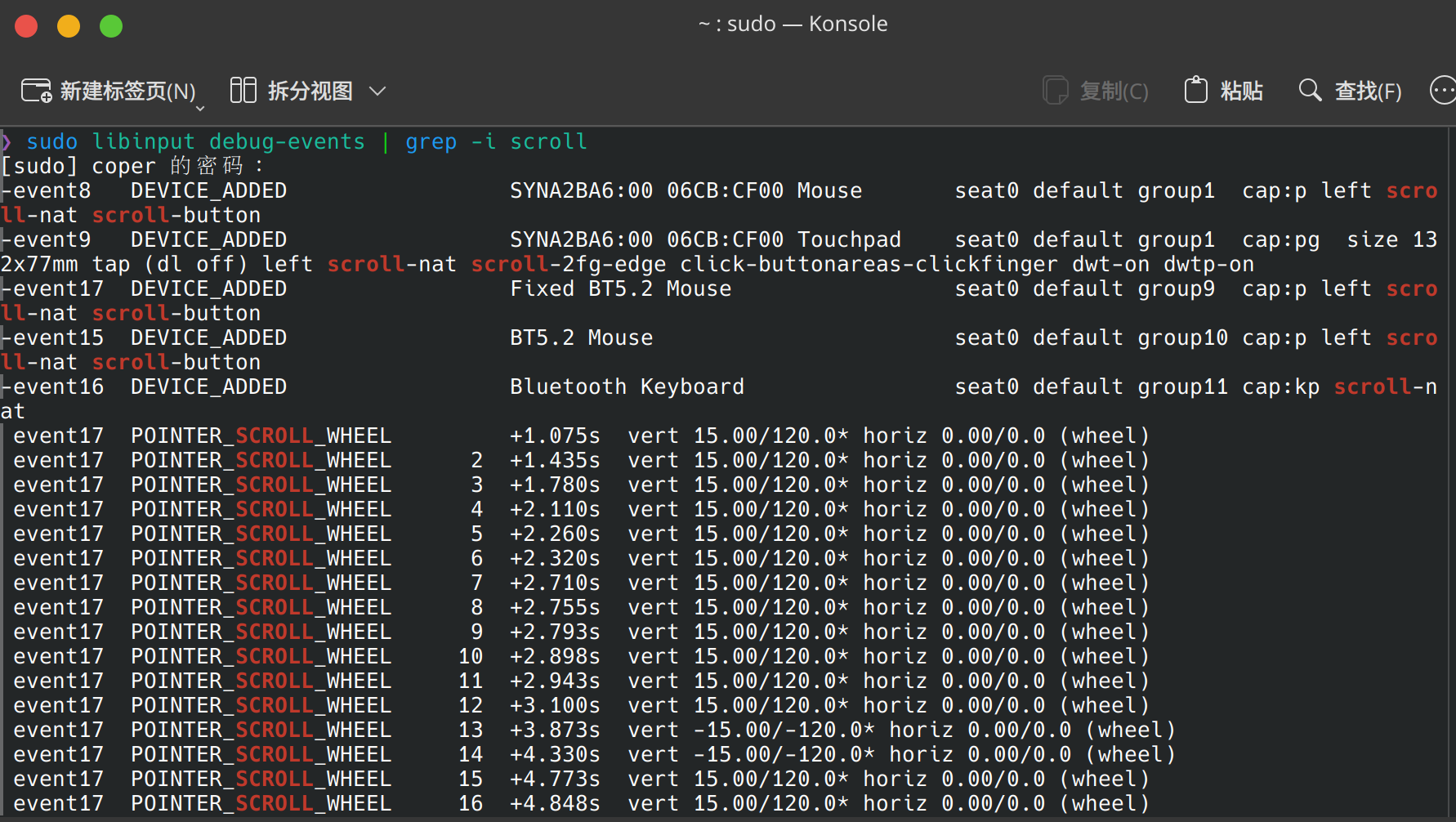
Task: Click 'click-buttonareas-clickfinger' in touchpad line
Action: [869, 264]
